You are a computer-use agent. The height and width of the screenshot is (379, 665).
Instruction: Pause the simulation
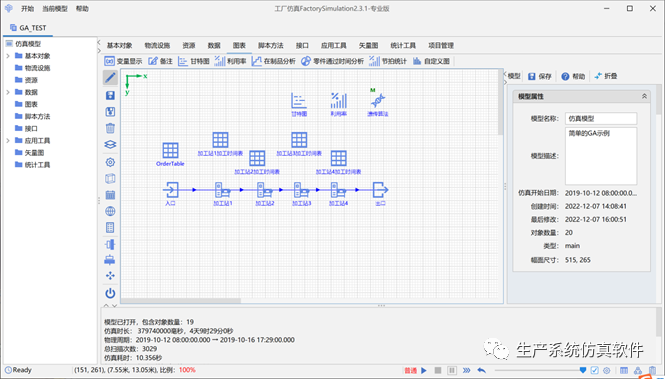[x=452, y=371]
